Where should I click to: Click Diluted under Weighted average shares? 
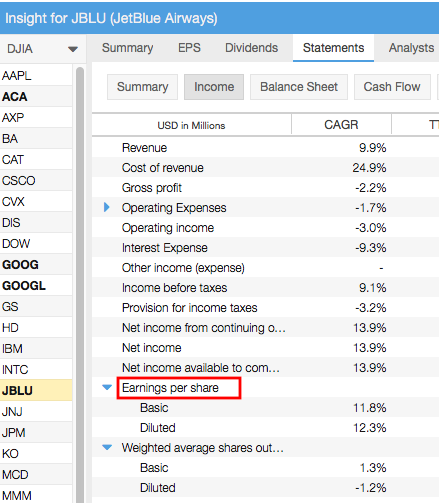pyautogui.click(x=158, y=488)
